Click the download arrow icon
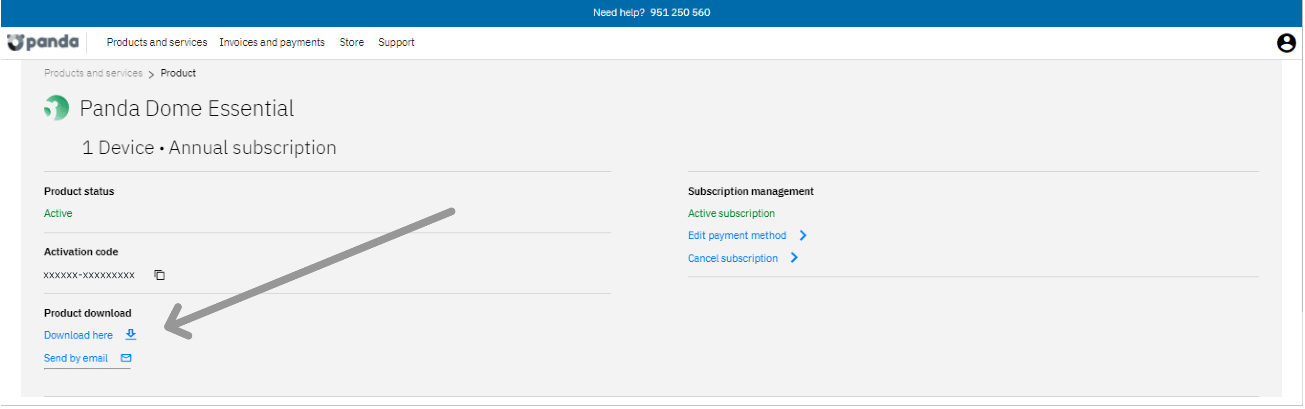The image size is (1305, 409). (131, 335)
